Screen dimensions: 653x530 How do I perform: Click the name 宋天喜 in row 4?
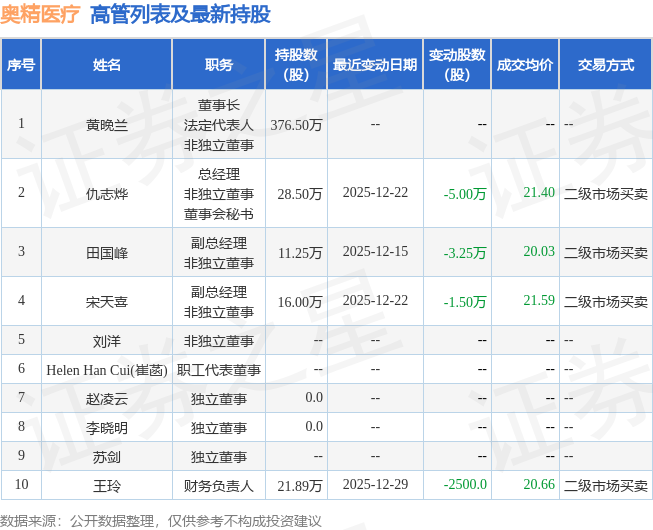107,301
